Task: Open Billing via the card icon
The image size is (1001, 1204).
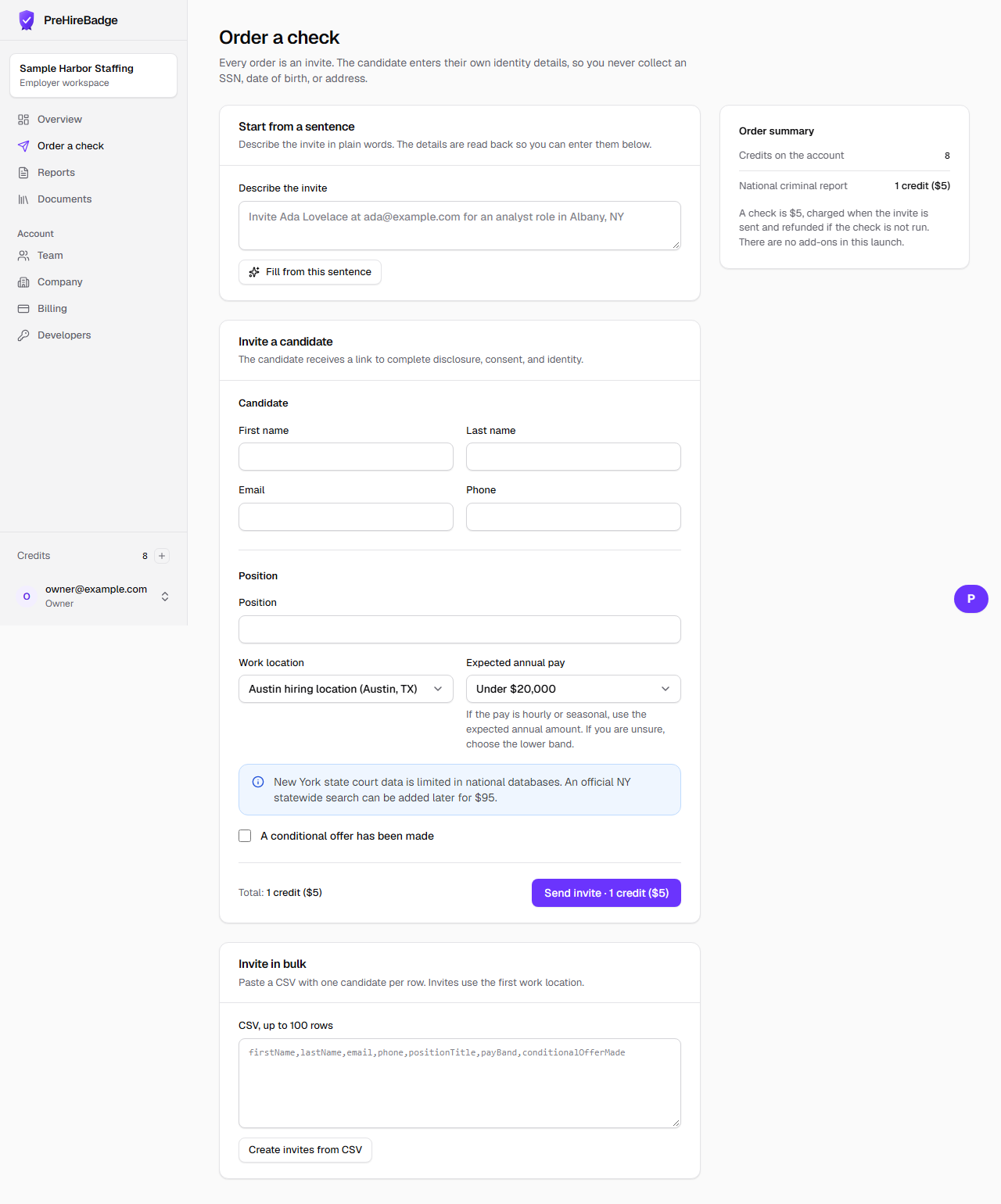Action: [x=23, y=309]
